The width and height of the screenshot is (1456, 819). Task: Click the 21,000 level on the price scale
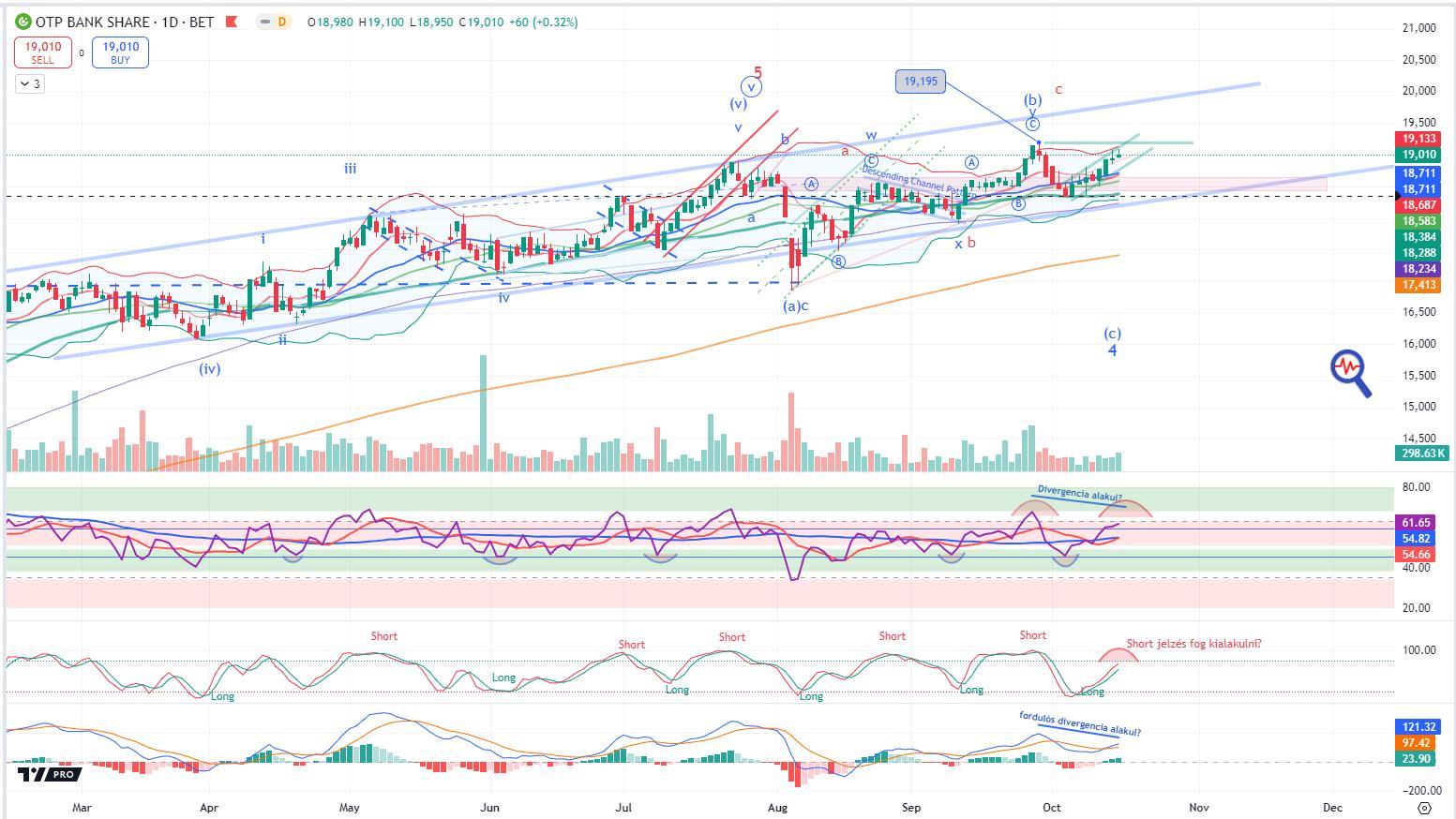pos(1419,28)
